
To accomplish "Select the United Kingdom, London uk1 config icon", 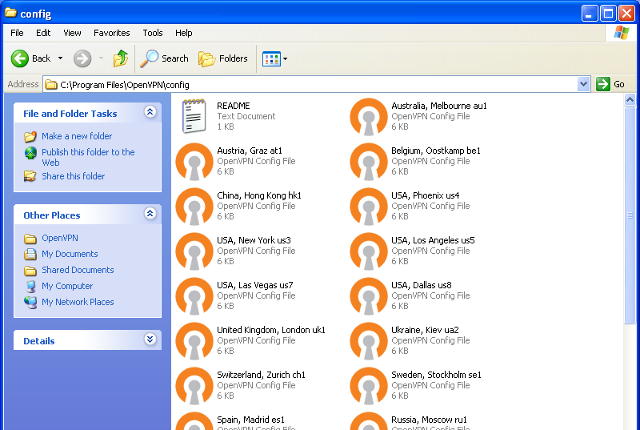I will 194,341.
